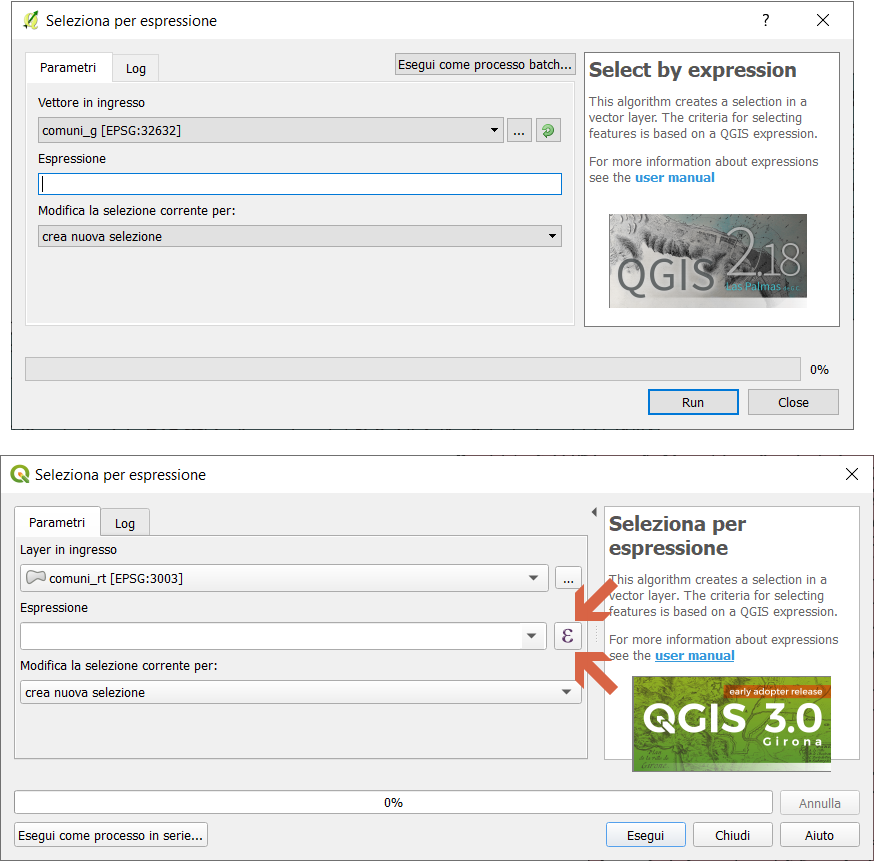
Task: Open user manual link in Girona help panel
Action: tap(695, 656)
